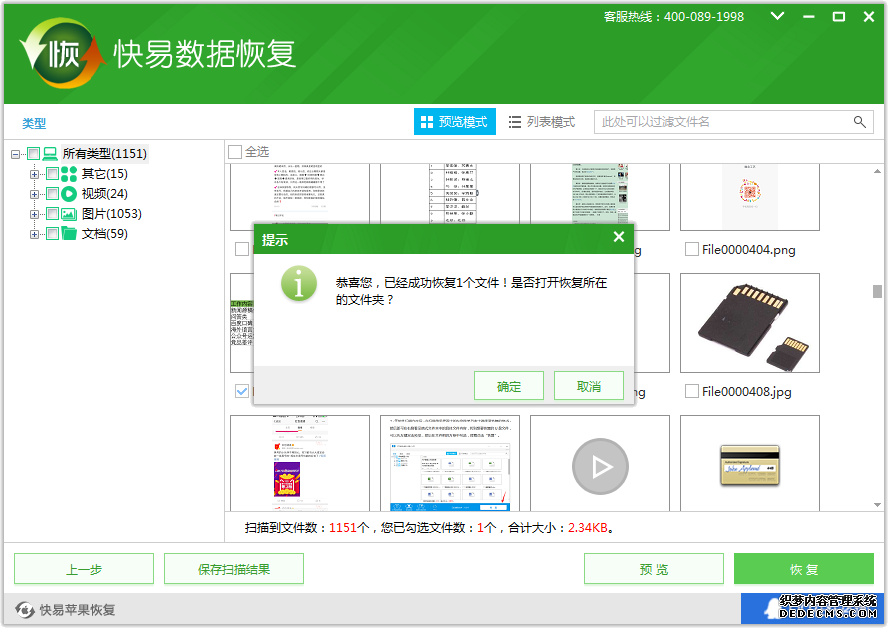Click the info icon in the dialog
Viewport: 888px width, 628px height.
click(x=298, y=283)
